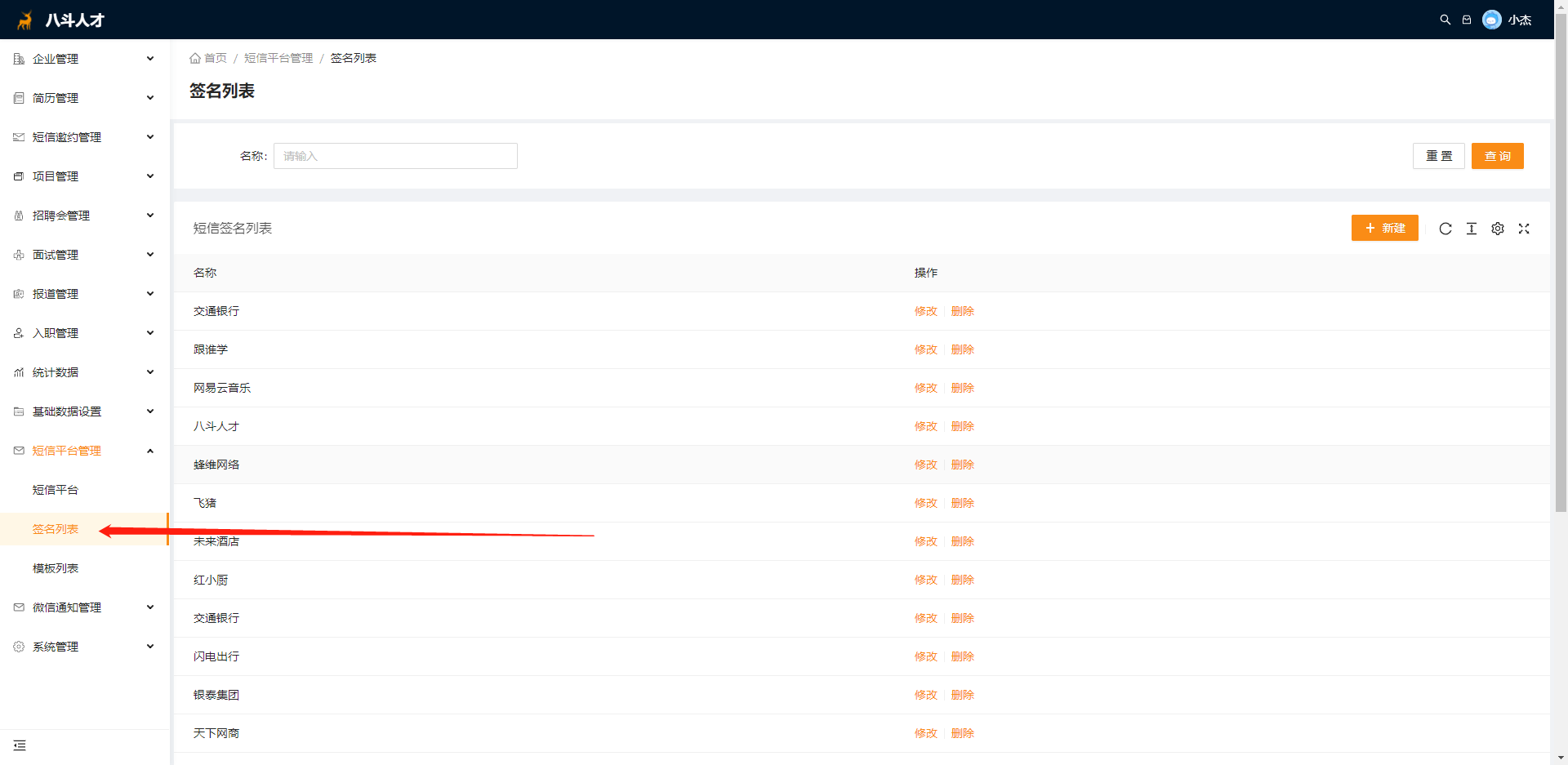Screen dimensions: 1568x765
Task: Click the 企业管理 sidebar icon
Action: pos(19,59)
